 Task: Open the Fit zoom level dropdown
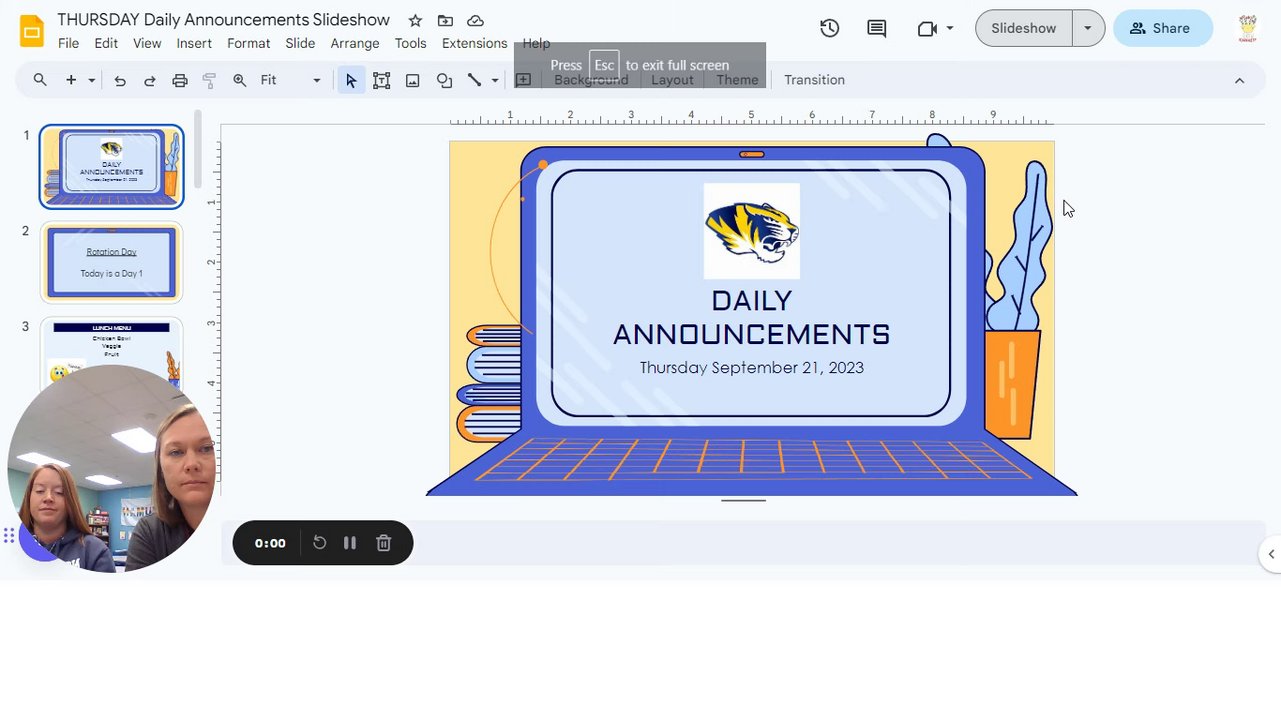(291, 80)
